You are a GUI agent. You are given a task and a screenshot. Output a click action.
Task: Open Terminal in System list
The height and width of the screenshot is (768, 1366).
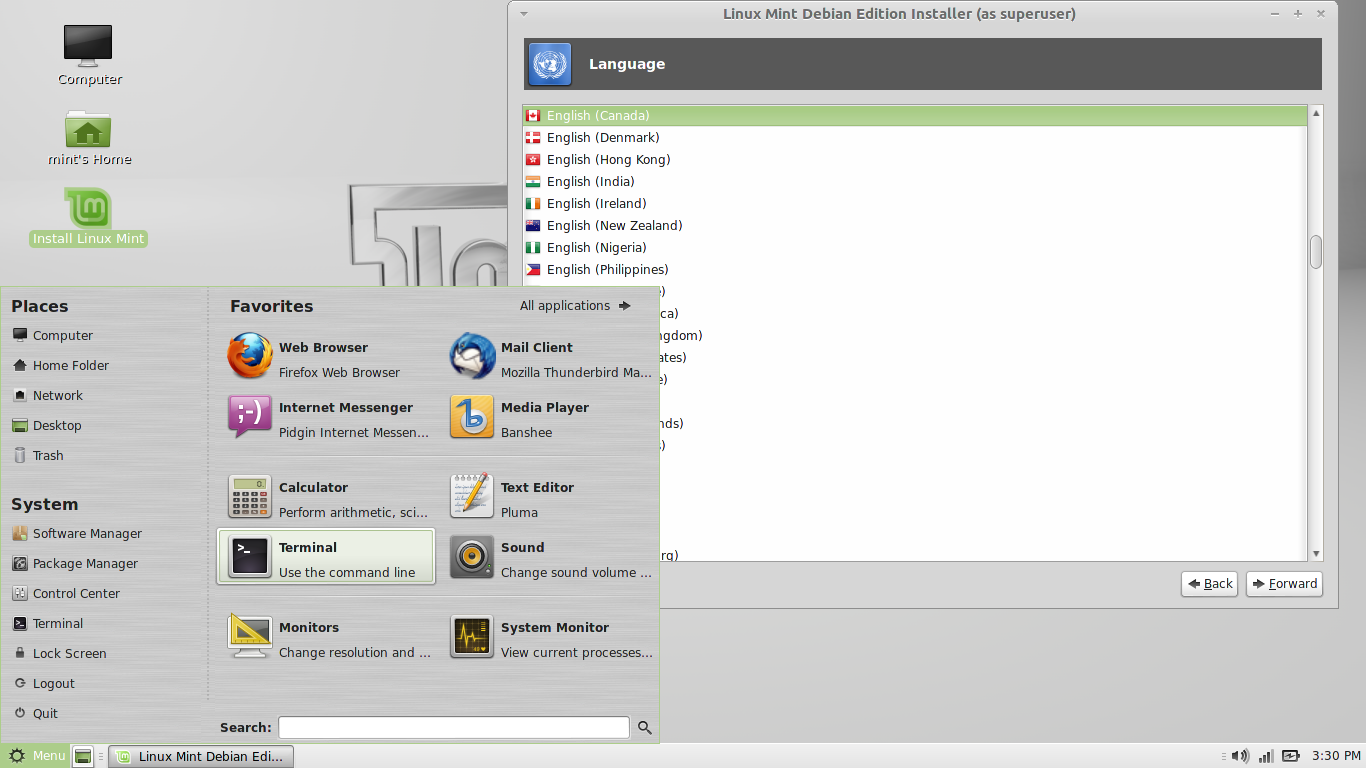pyautogui.click(x=48, y=624)
